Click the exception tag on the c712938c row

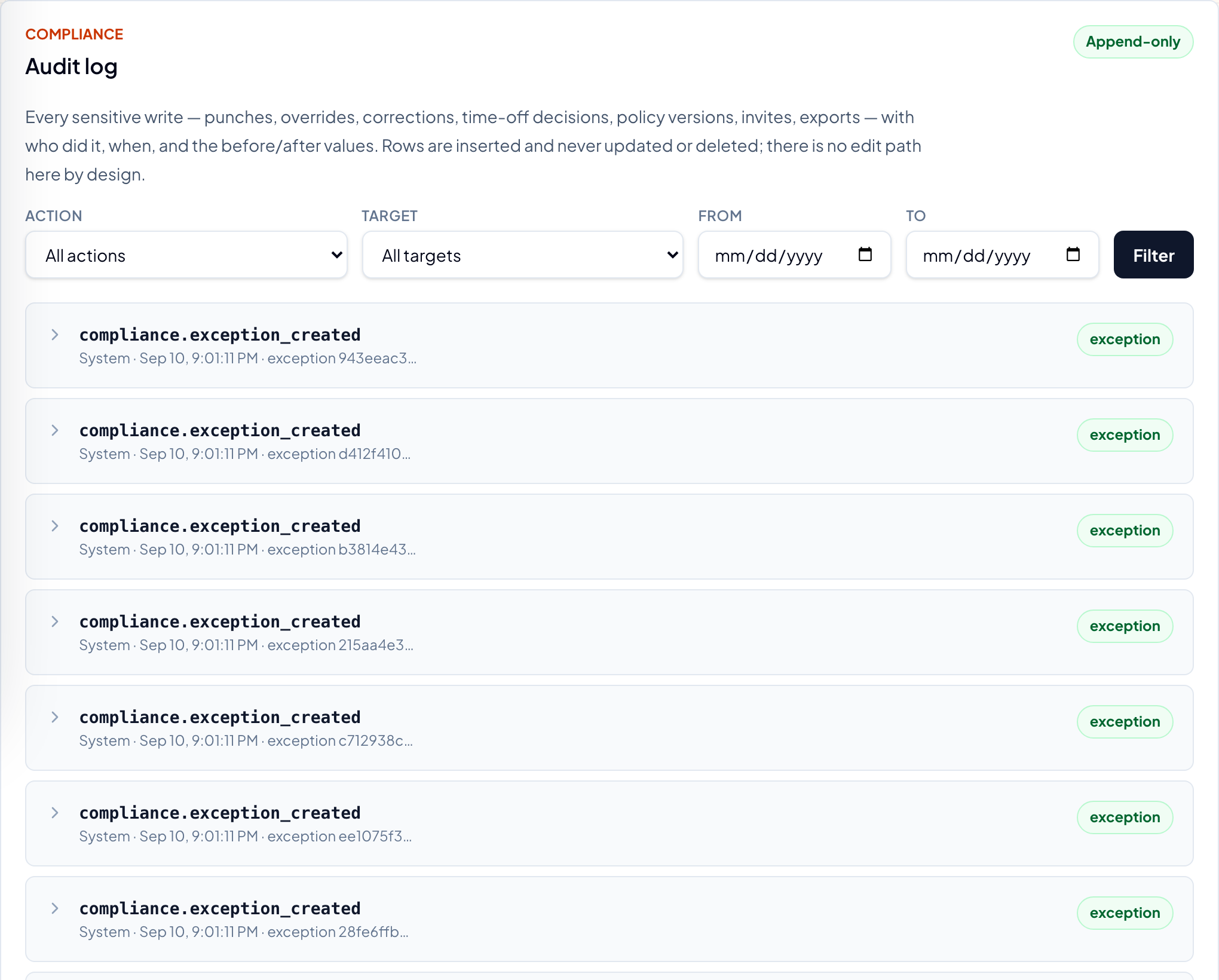coord(1125,722)
